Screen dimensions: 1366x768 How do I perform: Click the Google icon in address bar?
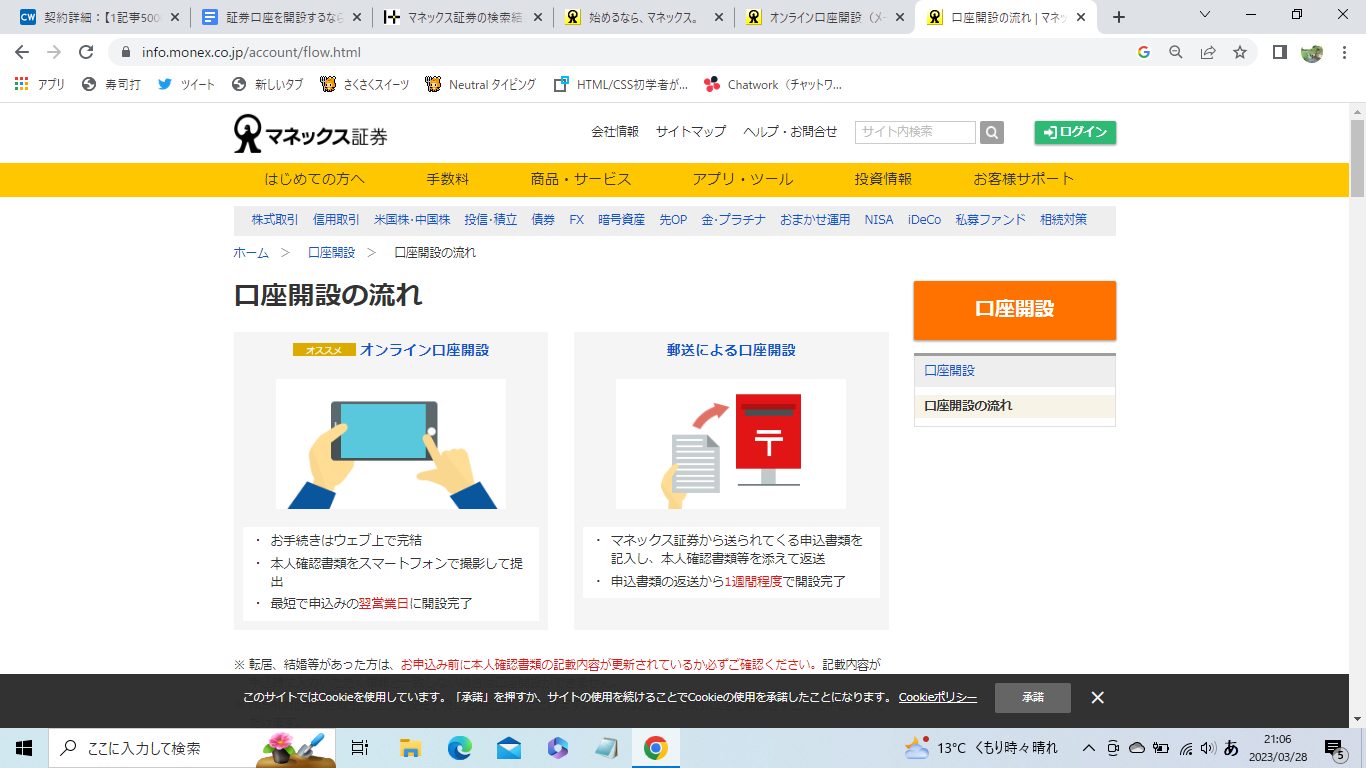click(1144, 52)
